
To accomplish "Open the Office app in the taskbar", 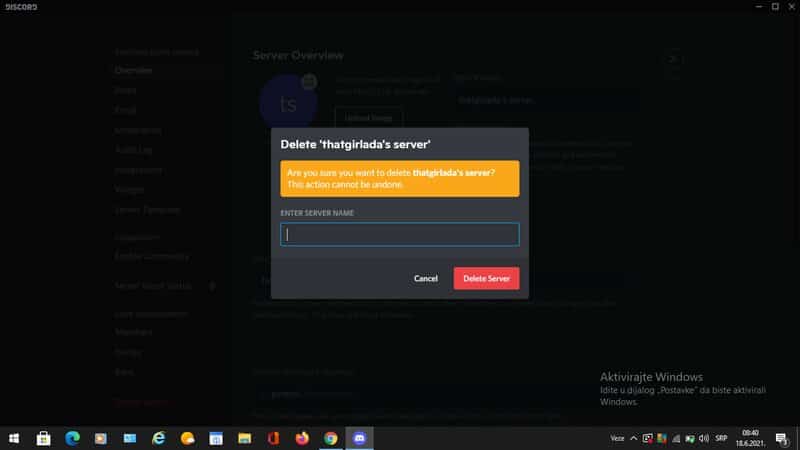I will (x=272, y=438).
